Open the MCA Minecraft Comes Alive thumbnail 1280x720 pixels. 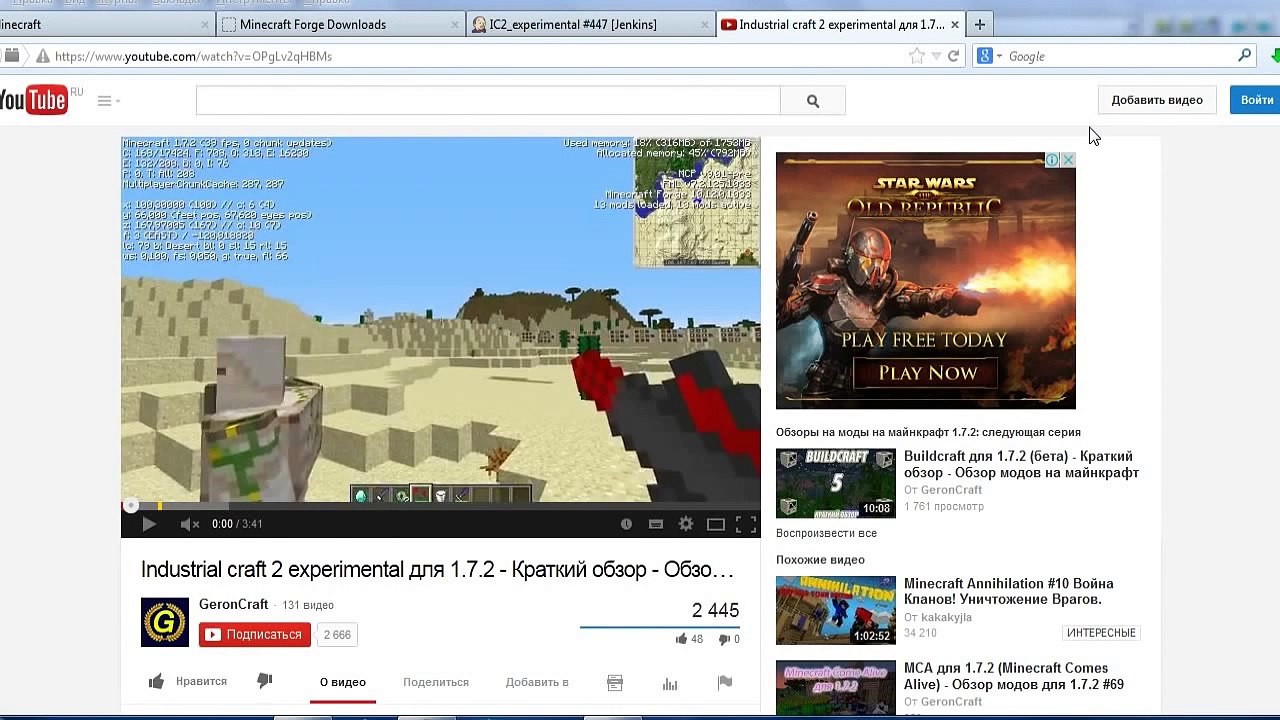[836, 690]
